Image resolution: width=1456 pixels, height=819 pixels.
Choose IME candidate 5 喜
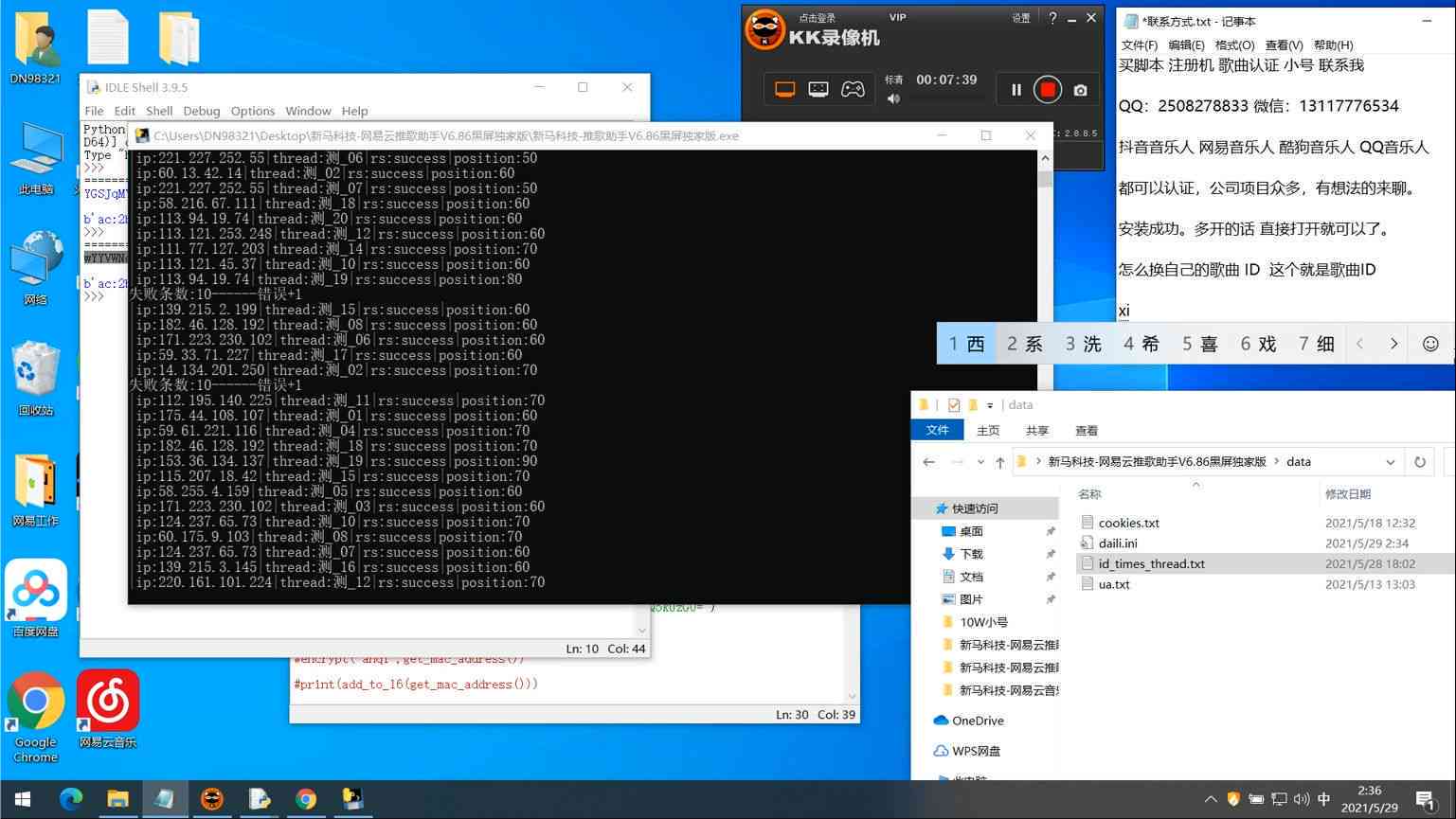tap(1199, 344)
